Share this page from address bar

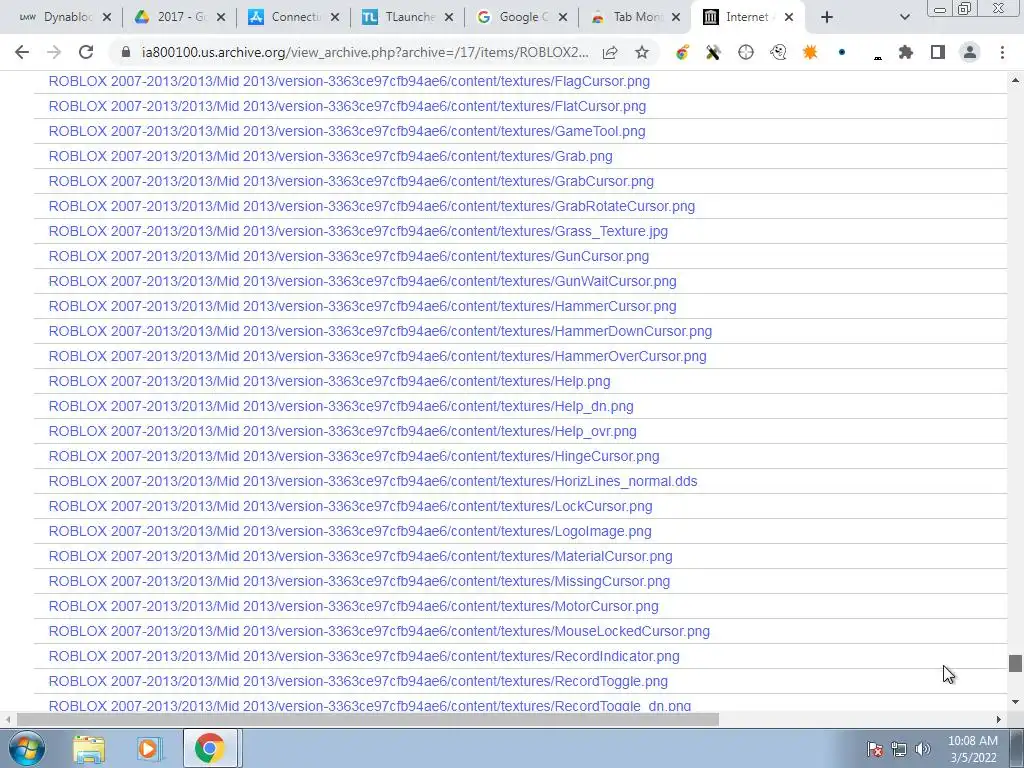click(x=610, y=52)
